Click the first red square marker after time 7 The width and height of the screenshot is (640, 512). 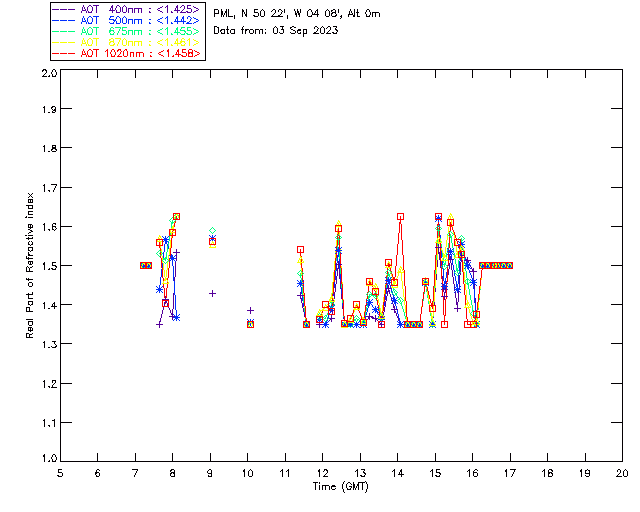[143, 265]
